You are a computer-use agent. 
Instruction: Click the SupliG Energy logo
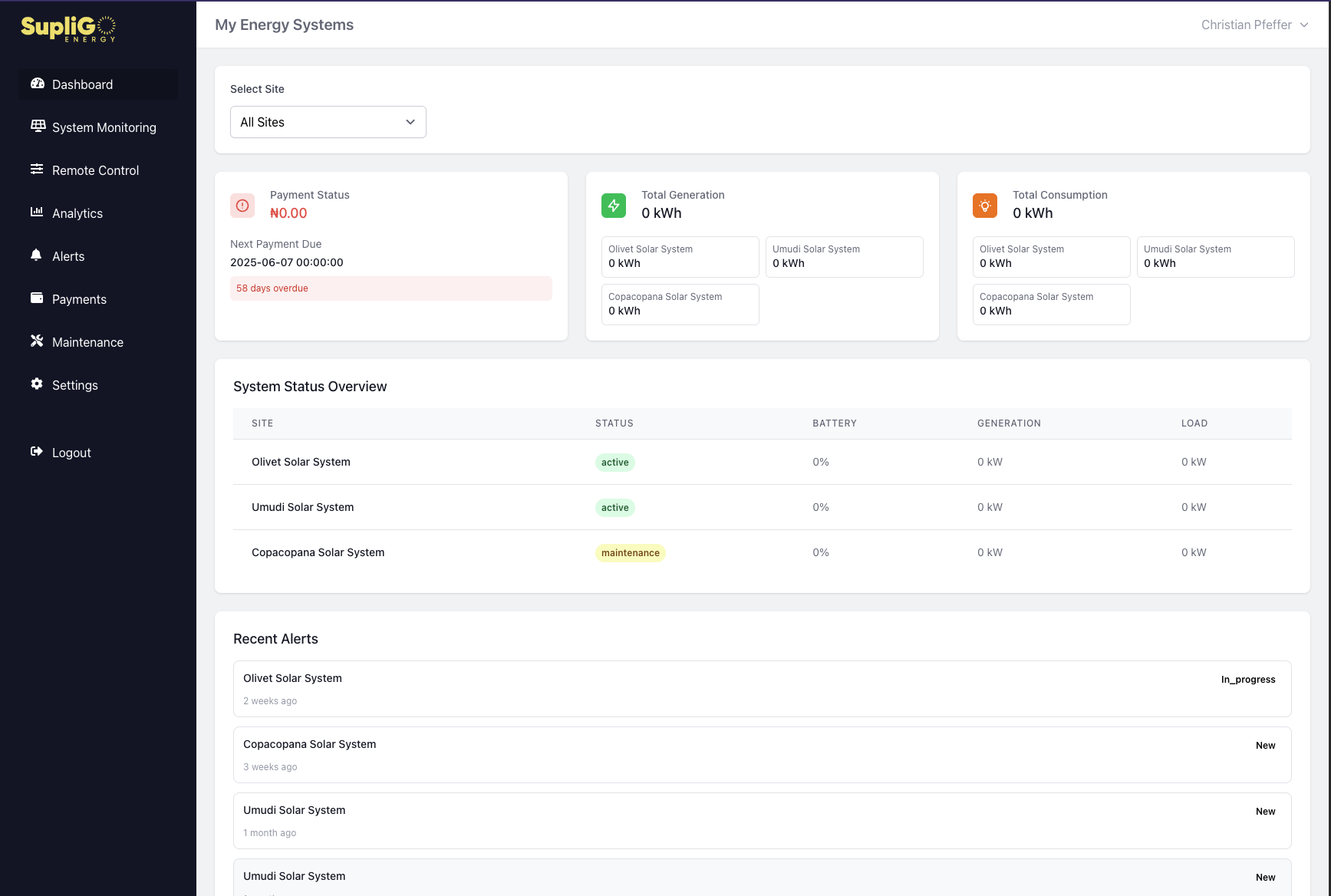click(68, 28)
